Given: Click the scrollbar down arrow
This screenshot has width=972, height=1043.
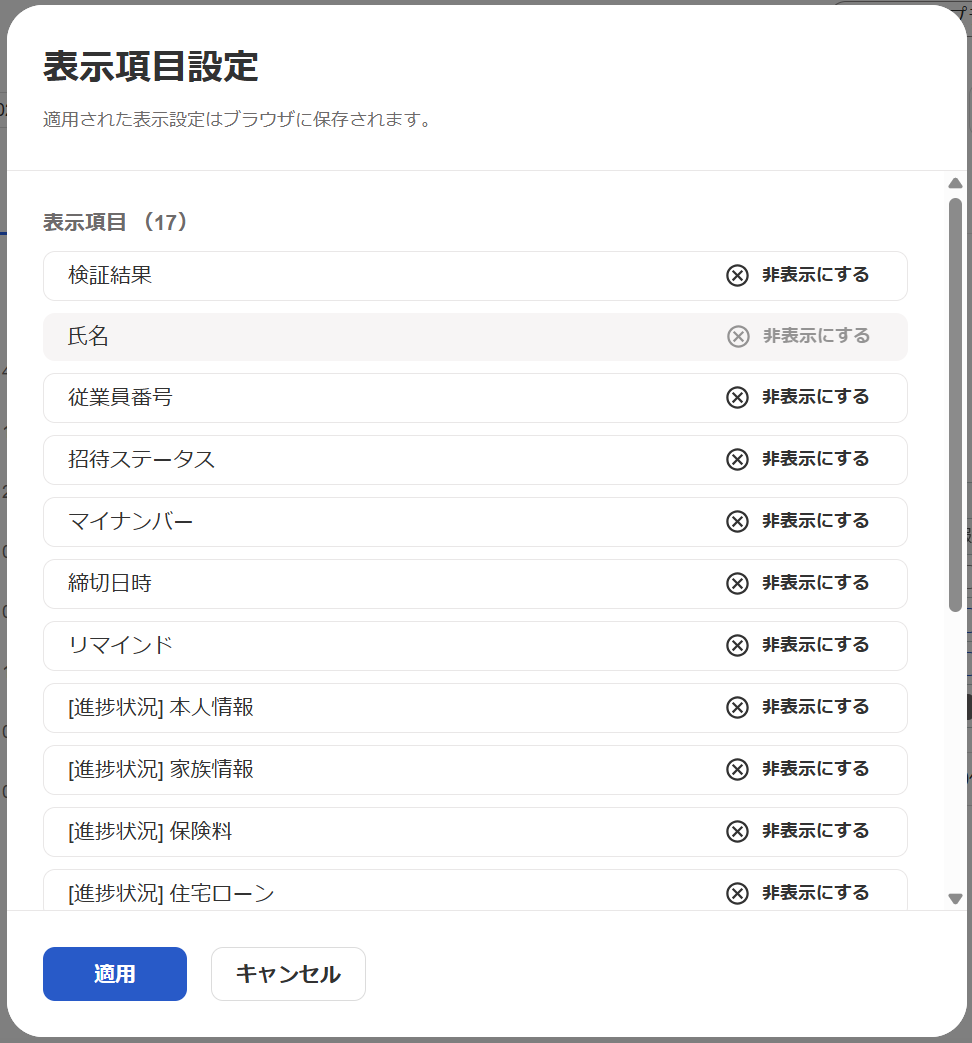Looking at the screenshot, I should tap(955, 899).
